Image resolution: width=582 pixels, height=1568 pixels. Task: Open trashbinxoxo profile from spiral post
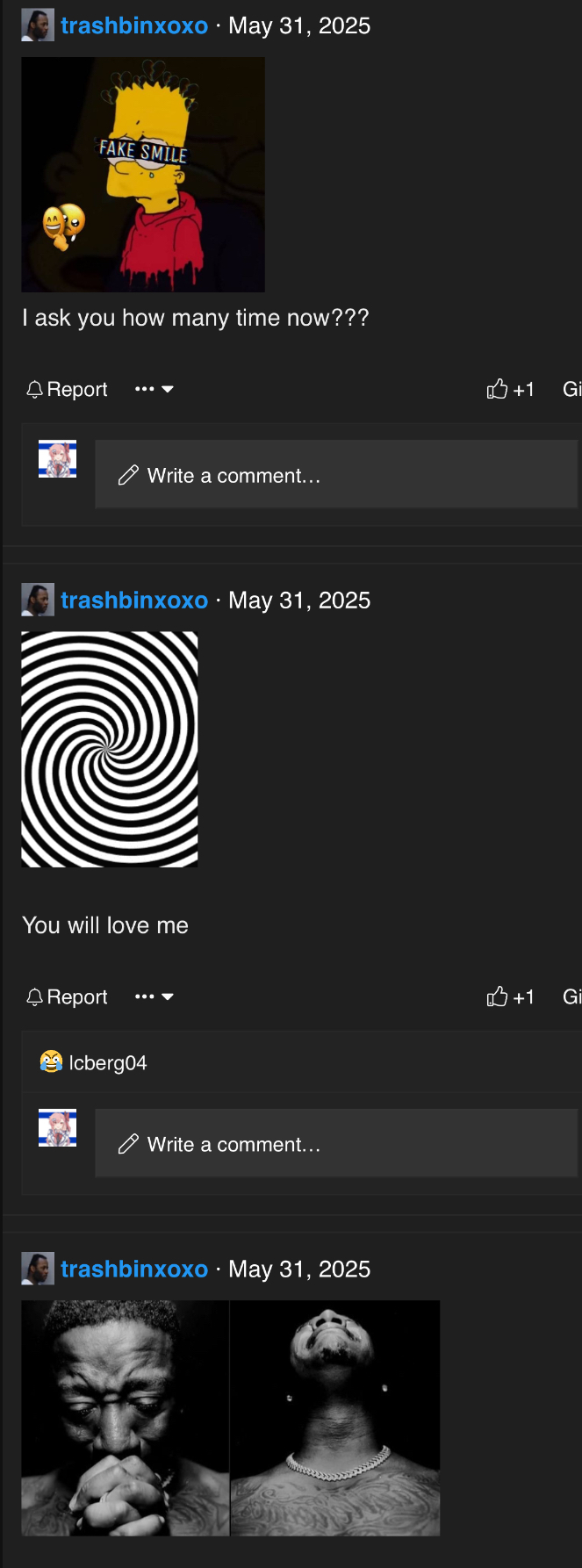pyautogui.click(x=134, y=600)
